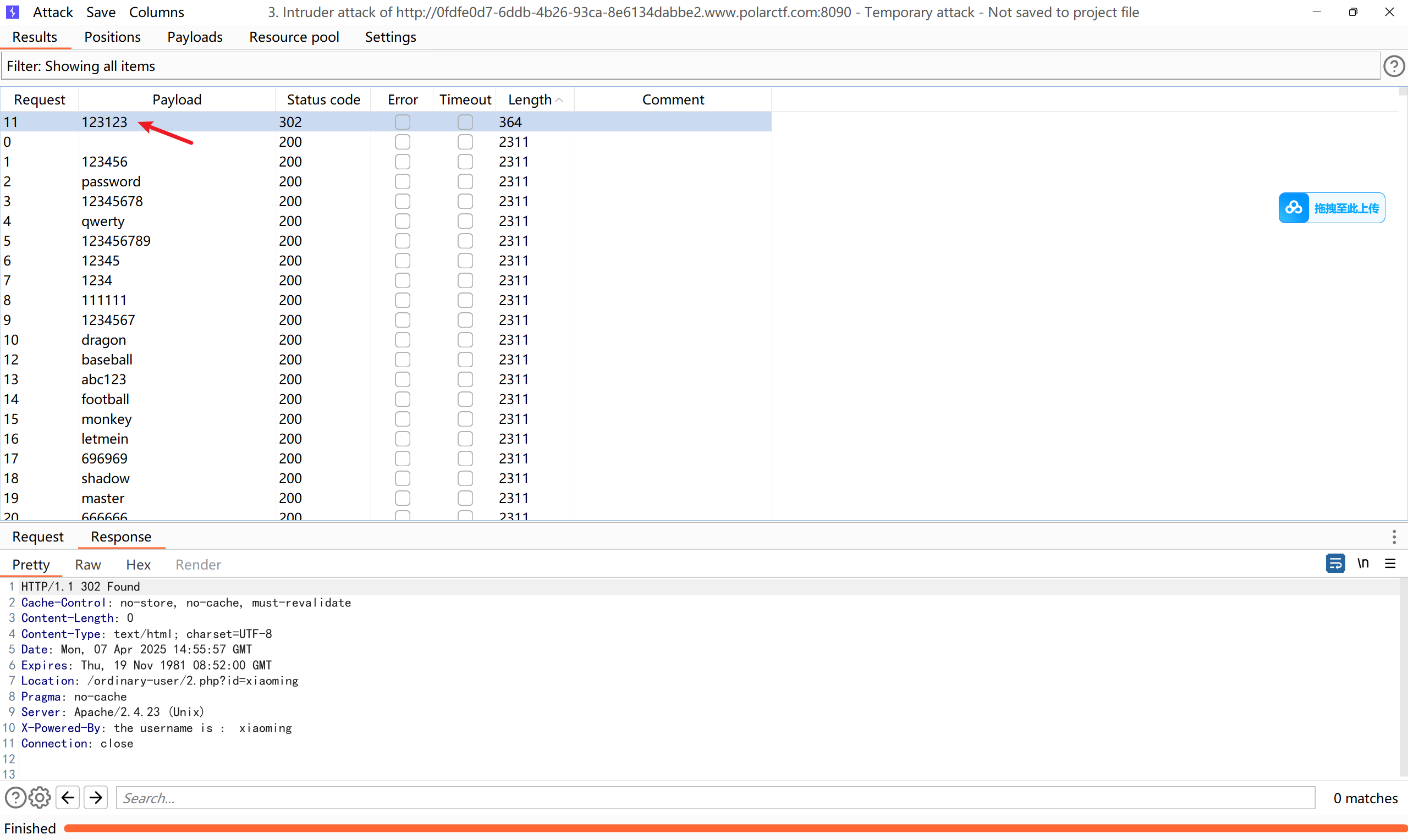Open the Columns menu
Viewport: 1408px width, 840px height.
tap(156, 12)
